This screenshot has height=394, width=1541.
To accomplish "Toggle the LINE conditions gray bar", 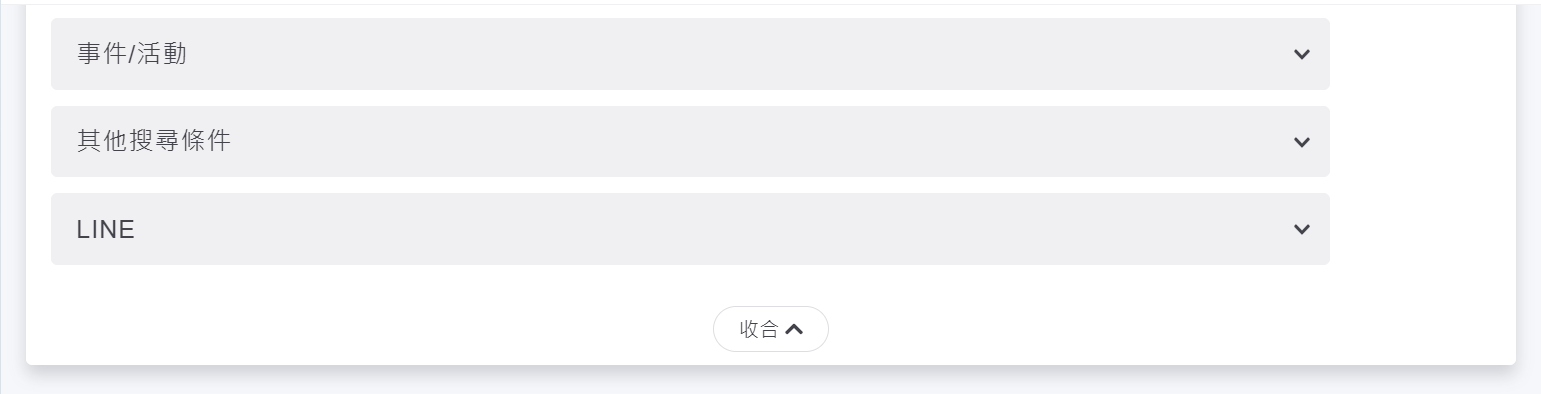I will tap(690, 229).
